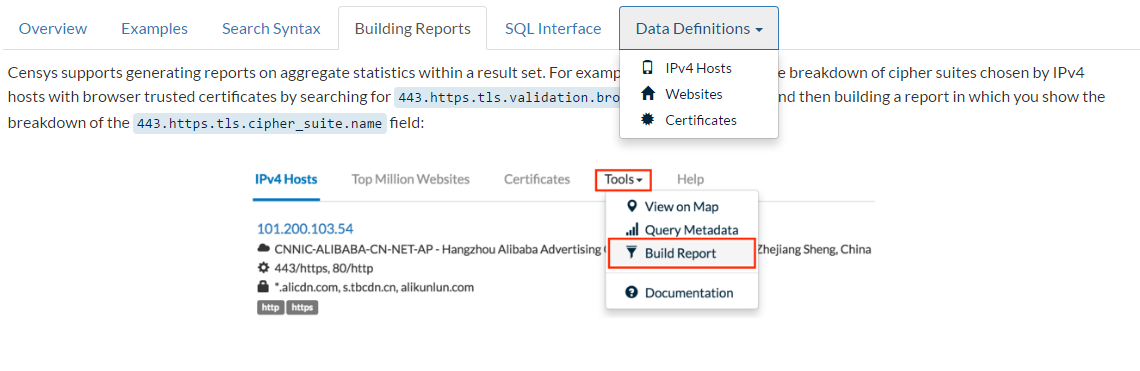Click the Certificates badge icon
The width and height of the screenshot is (1140, 371).
(647, 120)
